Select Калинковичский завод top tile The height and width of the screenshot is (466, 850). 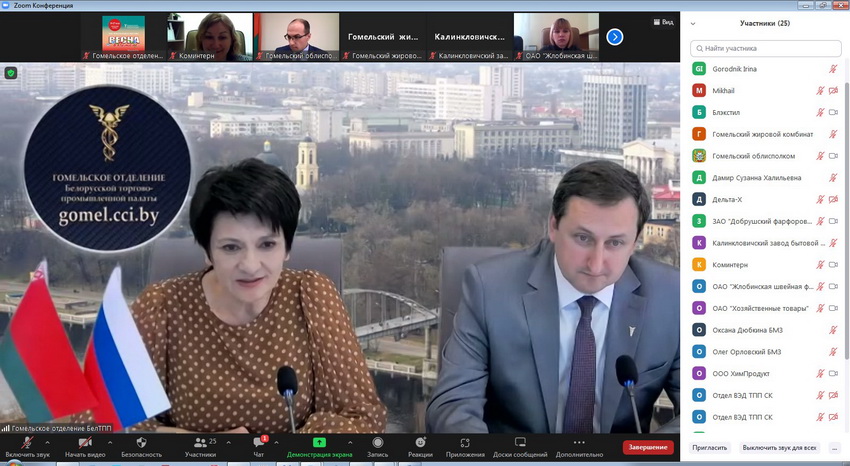pos(470,36)
